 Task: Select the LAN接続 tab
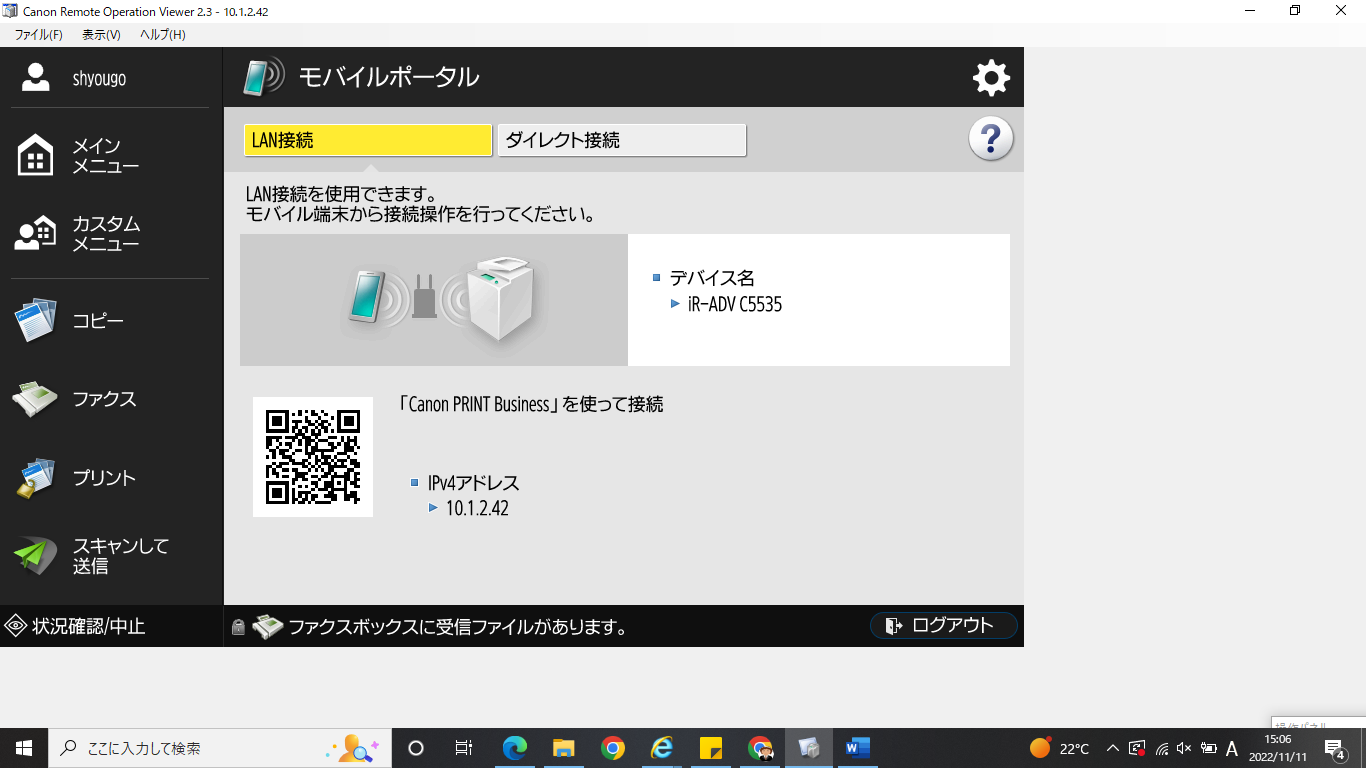tap(368, 140)
